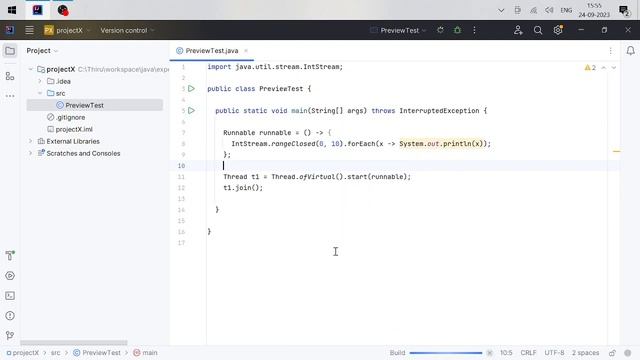Screen dimensions: 640x360
Task: Go to next highlighted problem arrow
Action: (x=613, y=68)
